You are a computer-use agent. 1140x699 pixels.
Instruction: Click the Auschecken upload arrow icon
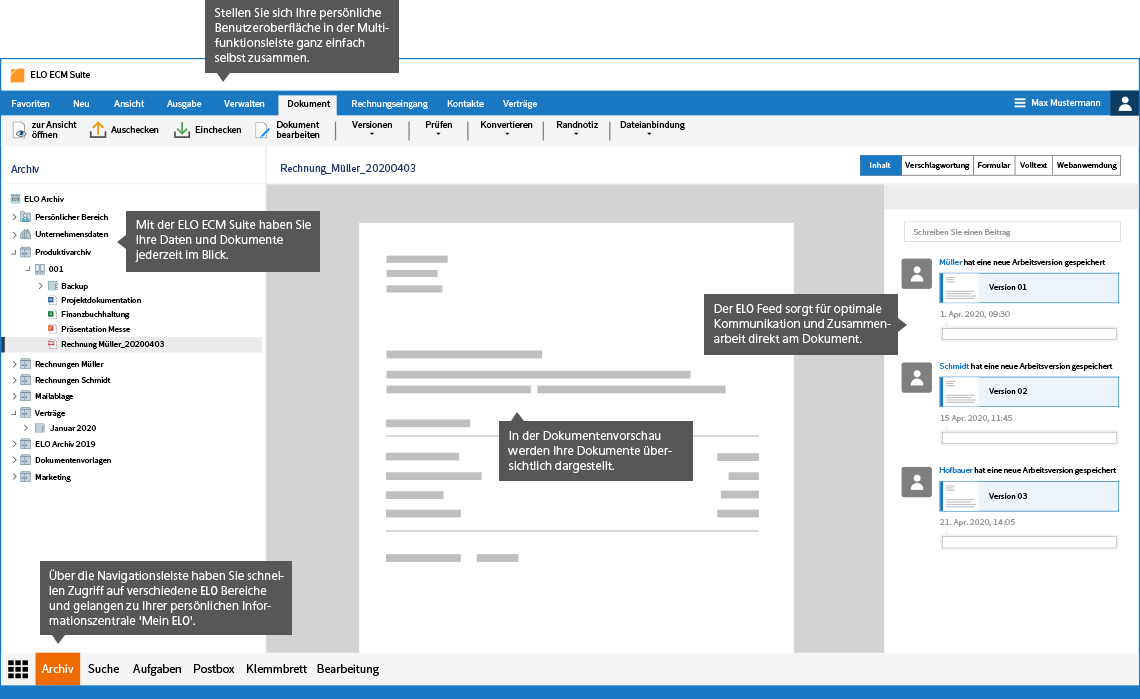(97, 130)
